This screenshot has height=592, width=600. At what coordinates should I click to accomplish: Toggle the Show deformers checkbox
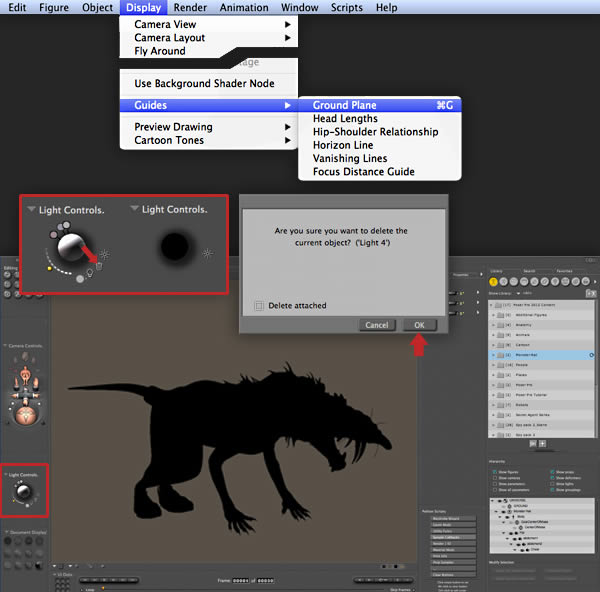point(552,478)
